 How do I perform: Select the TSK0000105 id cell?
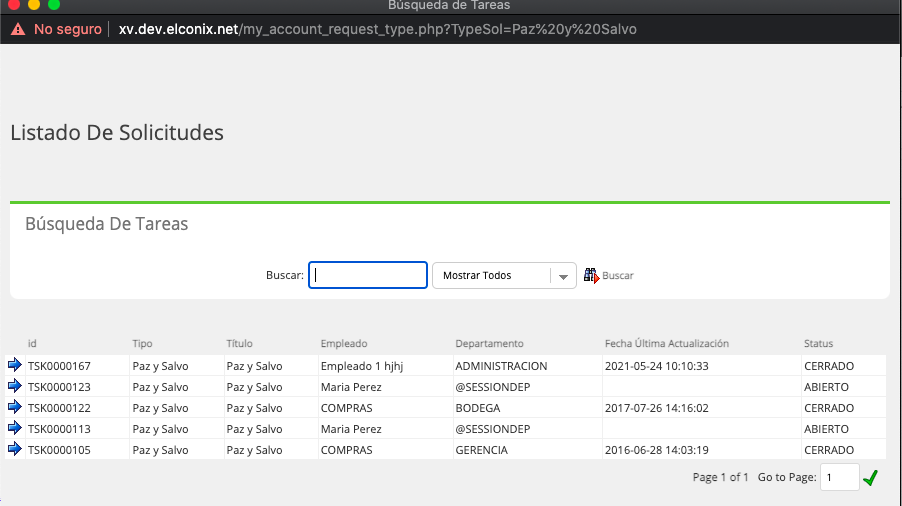pos(59,450)
